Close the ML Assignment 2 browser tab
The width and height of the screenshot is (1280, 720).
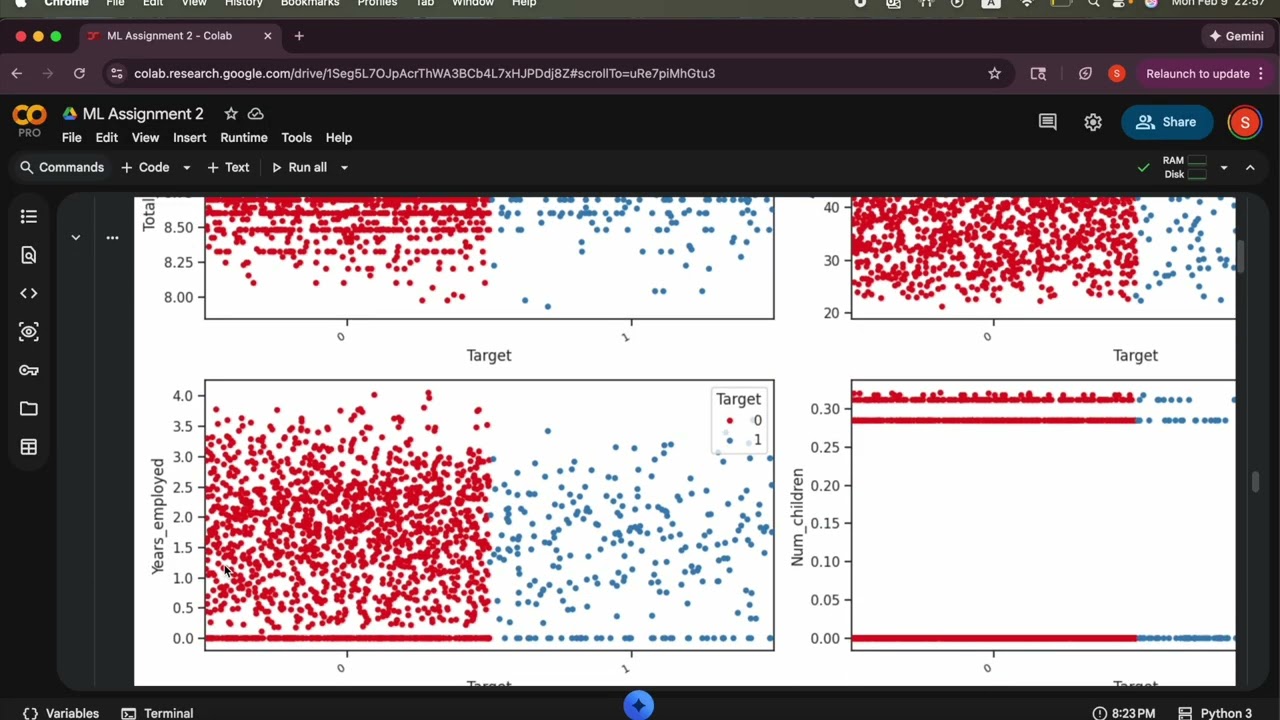point(267,36)
